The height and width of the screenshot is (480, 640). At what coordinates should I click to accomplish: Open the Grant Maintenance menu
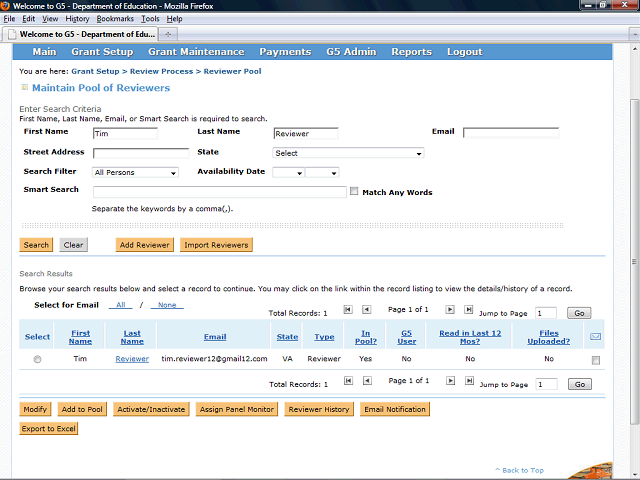[x=195, y=52]
